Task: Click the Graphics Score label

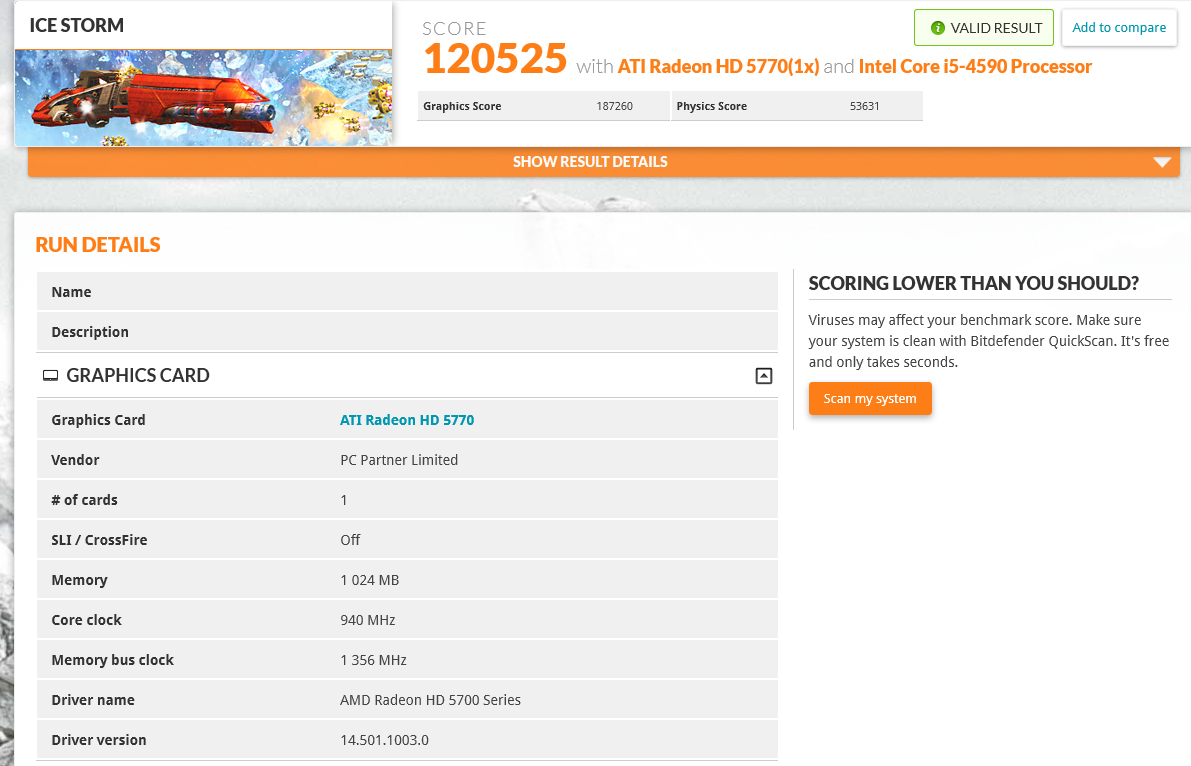Action: pos(462,106)
